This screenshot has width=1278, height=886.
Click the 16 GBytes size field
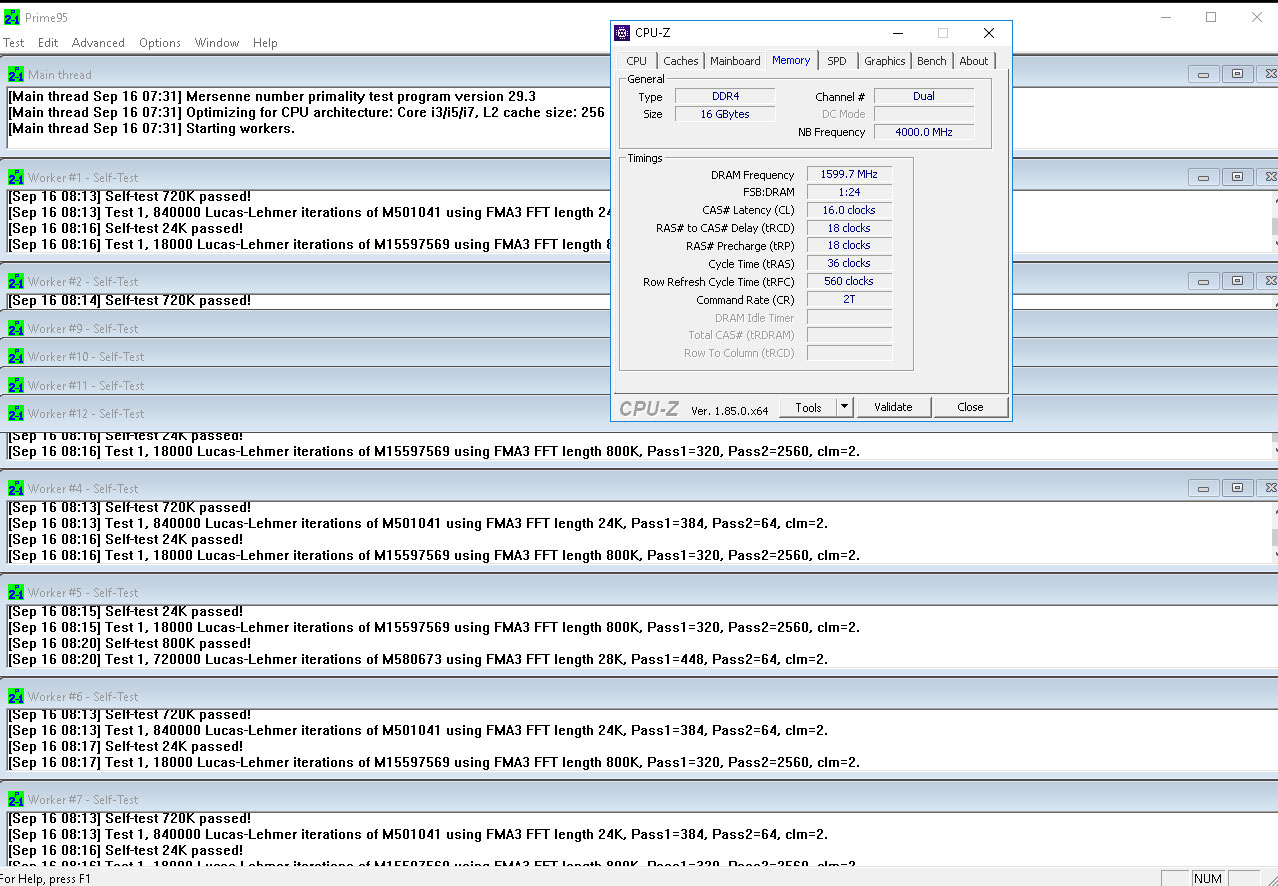click(725, 114)
